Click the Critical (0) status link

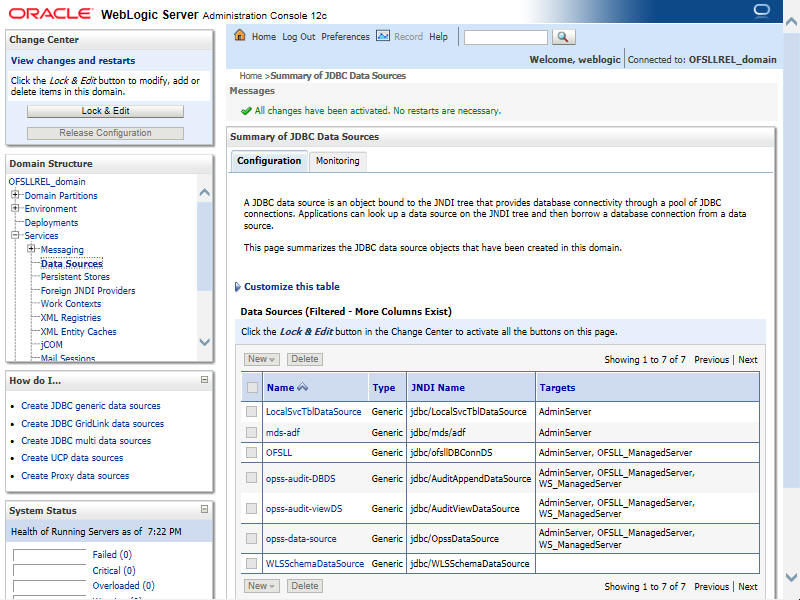(x=114, y=570)
